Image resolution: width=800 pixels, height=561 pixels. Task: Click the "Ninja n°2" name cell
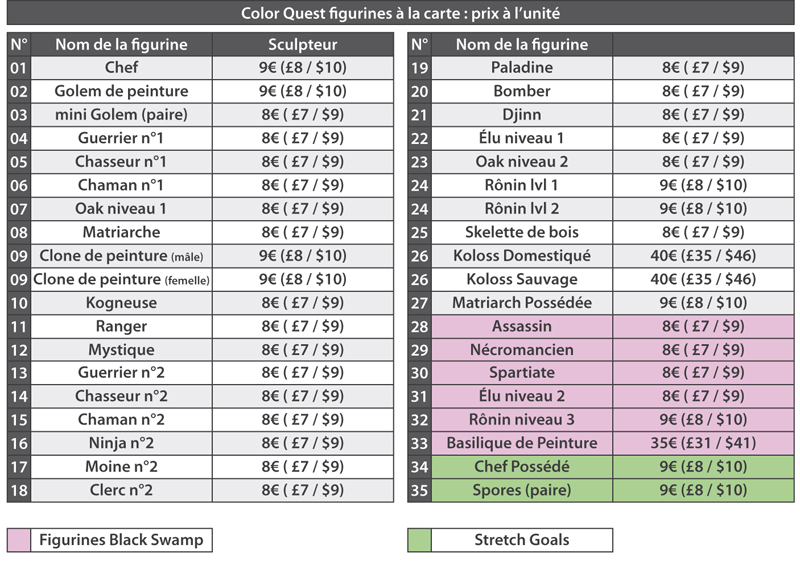[121, 443]
